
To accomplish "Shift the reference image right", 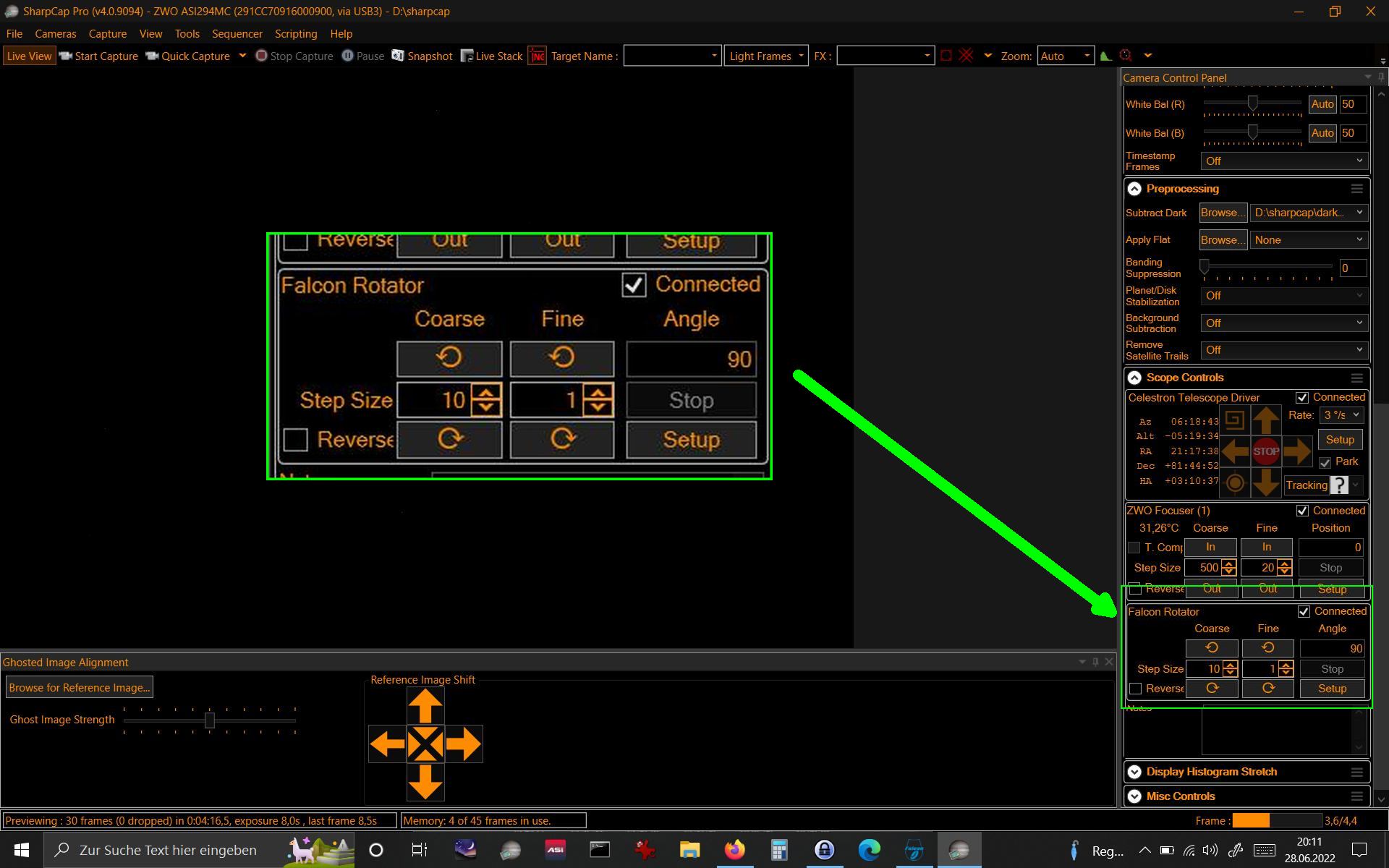I will point(464,744).
